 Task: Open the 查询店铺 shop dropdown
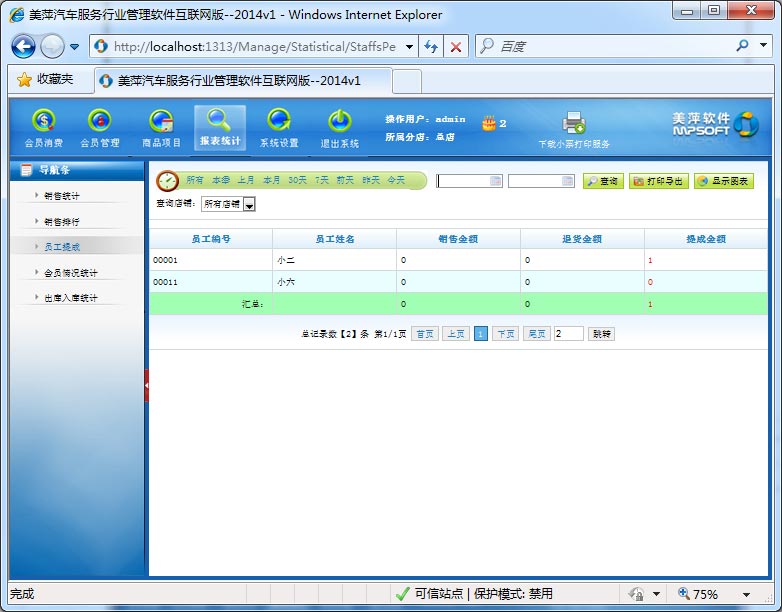coord(249,204)
